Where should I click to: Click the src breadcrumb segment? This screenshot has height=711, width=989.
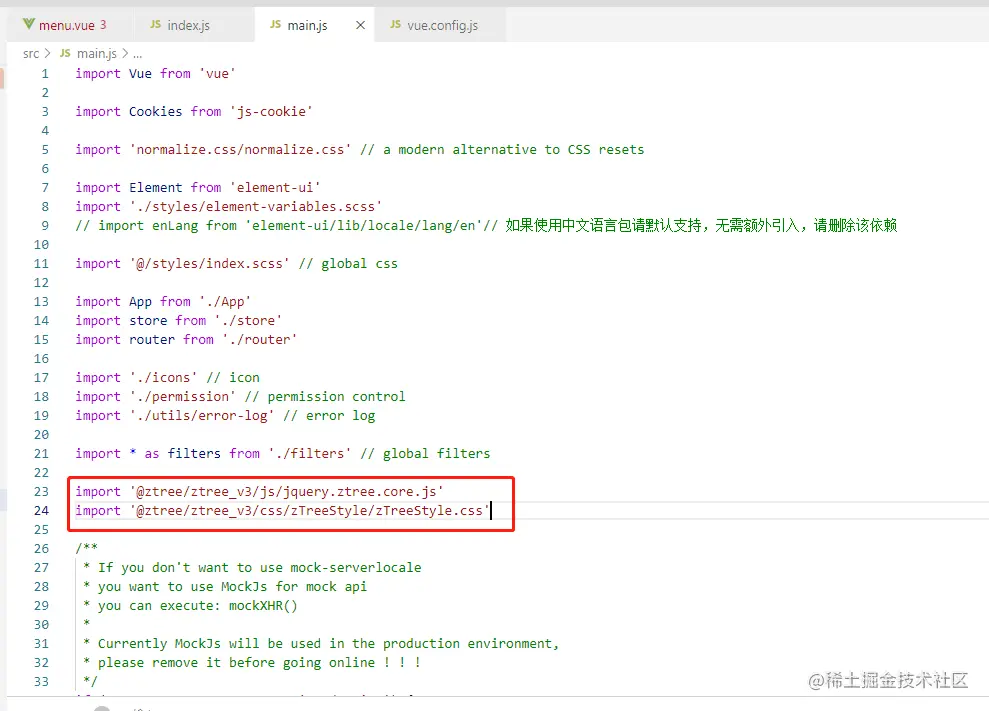click(x=31, y=54)
